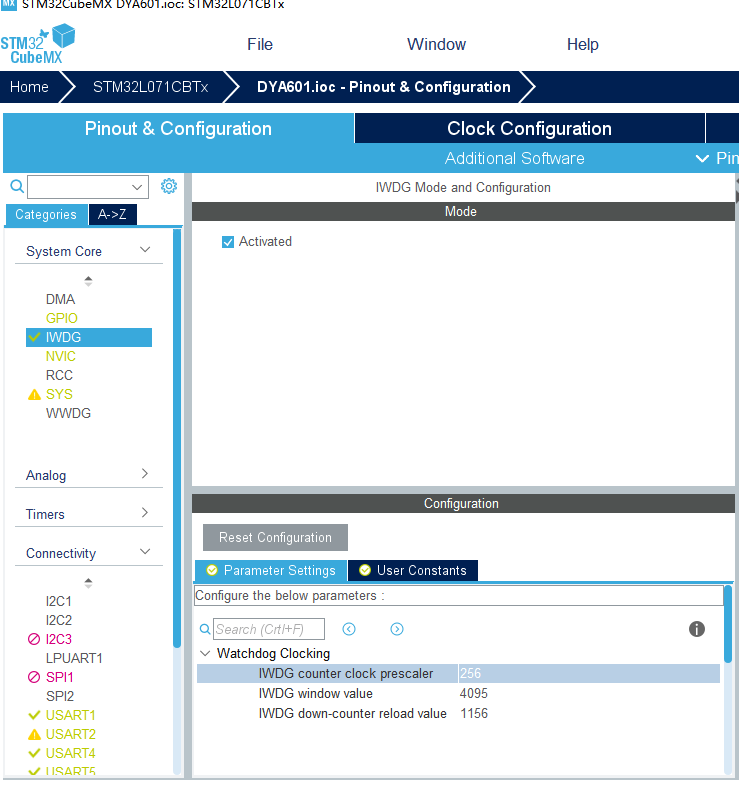
Task: Open IWDG counter clock prescaler value 256
Action: [x=589, y=674]
